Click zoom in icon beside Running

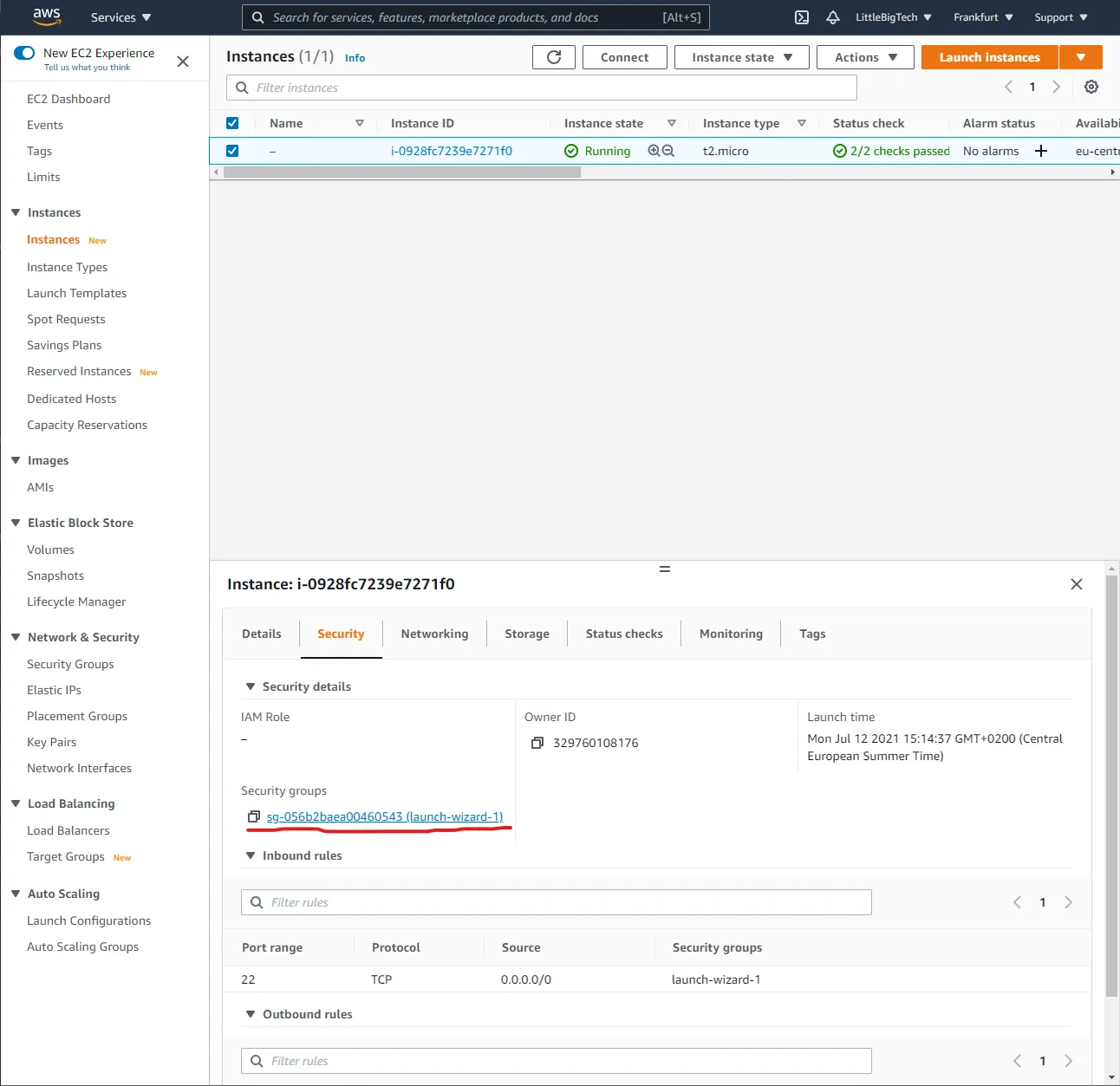click(x=654, y=151)
